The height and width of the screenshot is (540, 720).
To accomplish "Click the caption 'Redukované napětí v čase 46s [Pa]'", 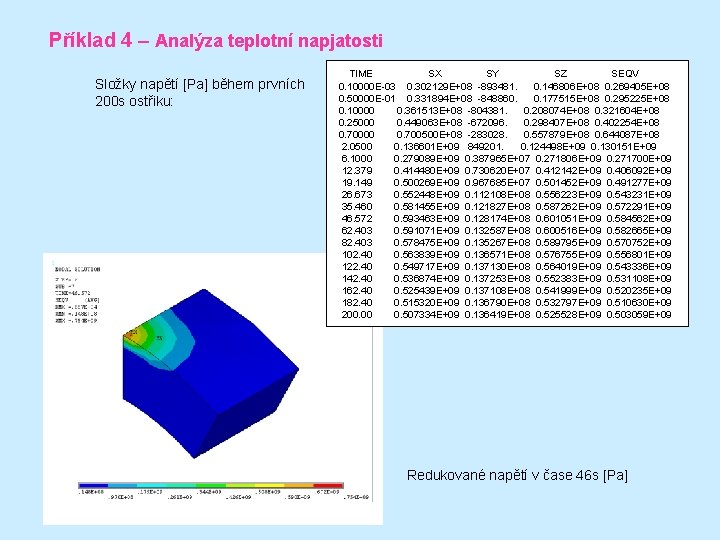I will 517,475.
